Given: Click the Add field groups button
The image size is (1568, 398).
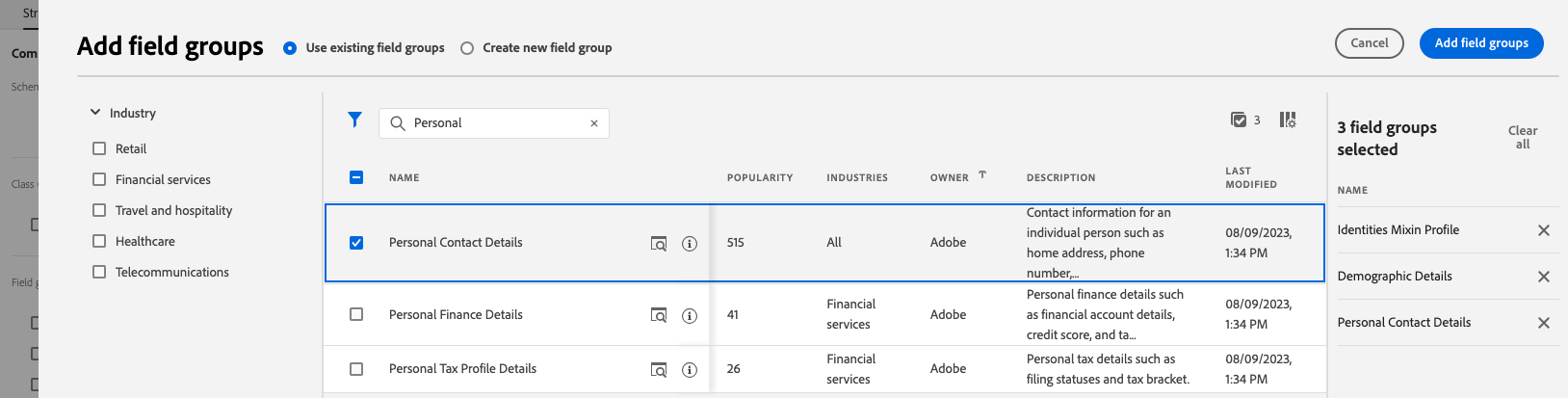Looking at the screenshot, I should (1481, 43).
